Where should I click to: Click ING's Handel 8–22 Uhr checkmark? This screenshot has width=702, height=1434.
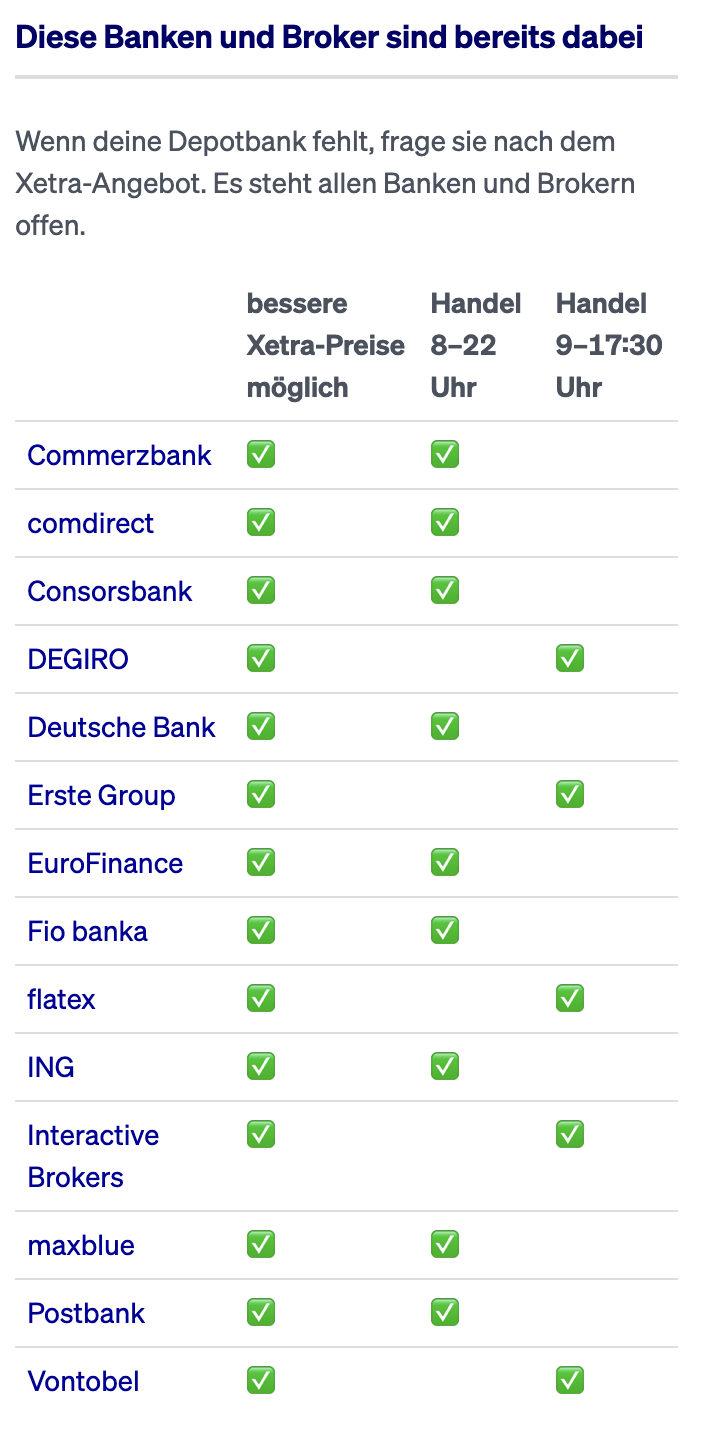tap(445, 1067)
